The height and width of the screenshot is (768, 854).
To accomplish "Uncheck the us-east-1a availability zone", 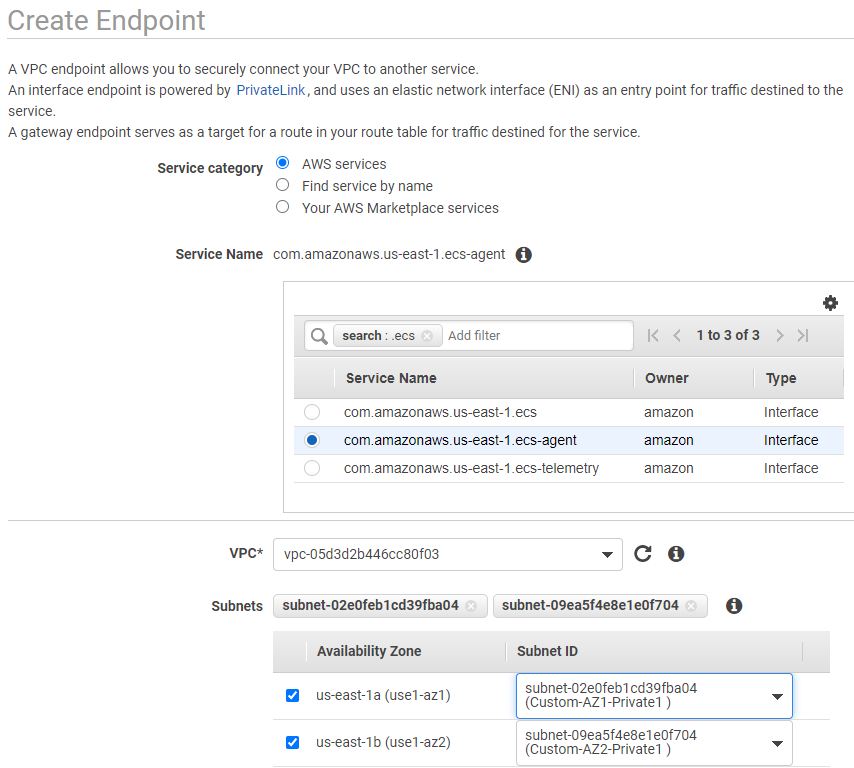I will (x=292, y=695).
